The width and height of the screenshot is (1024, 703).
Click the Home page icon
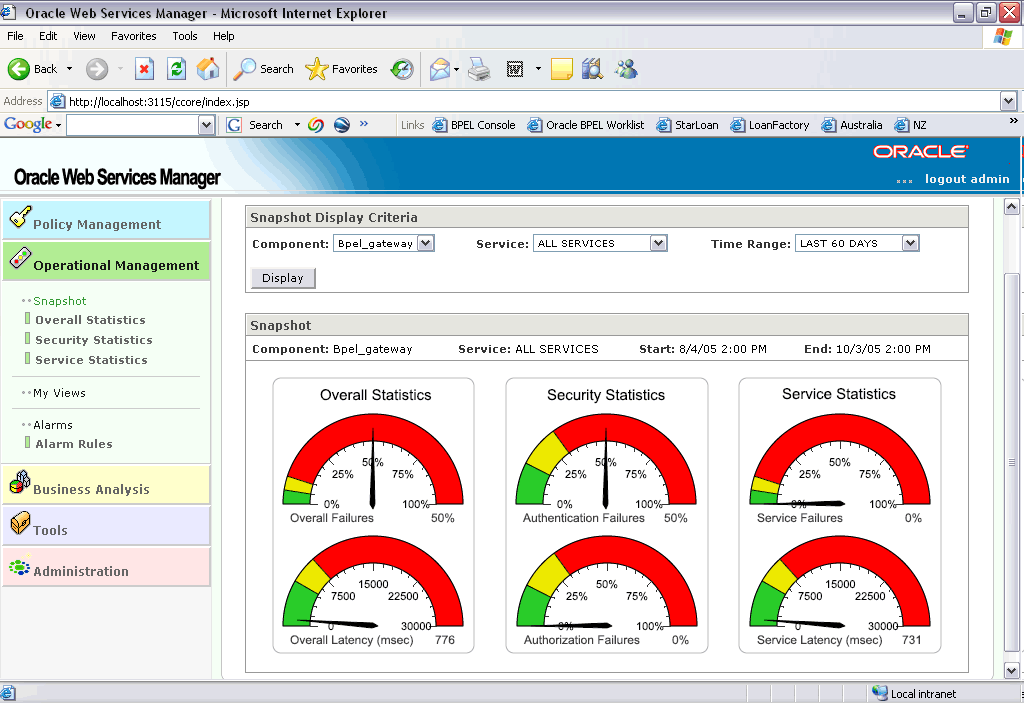click(208, 69)
